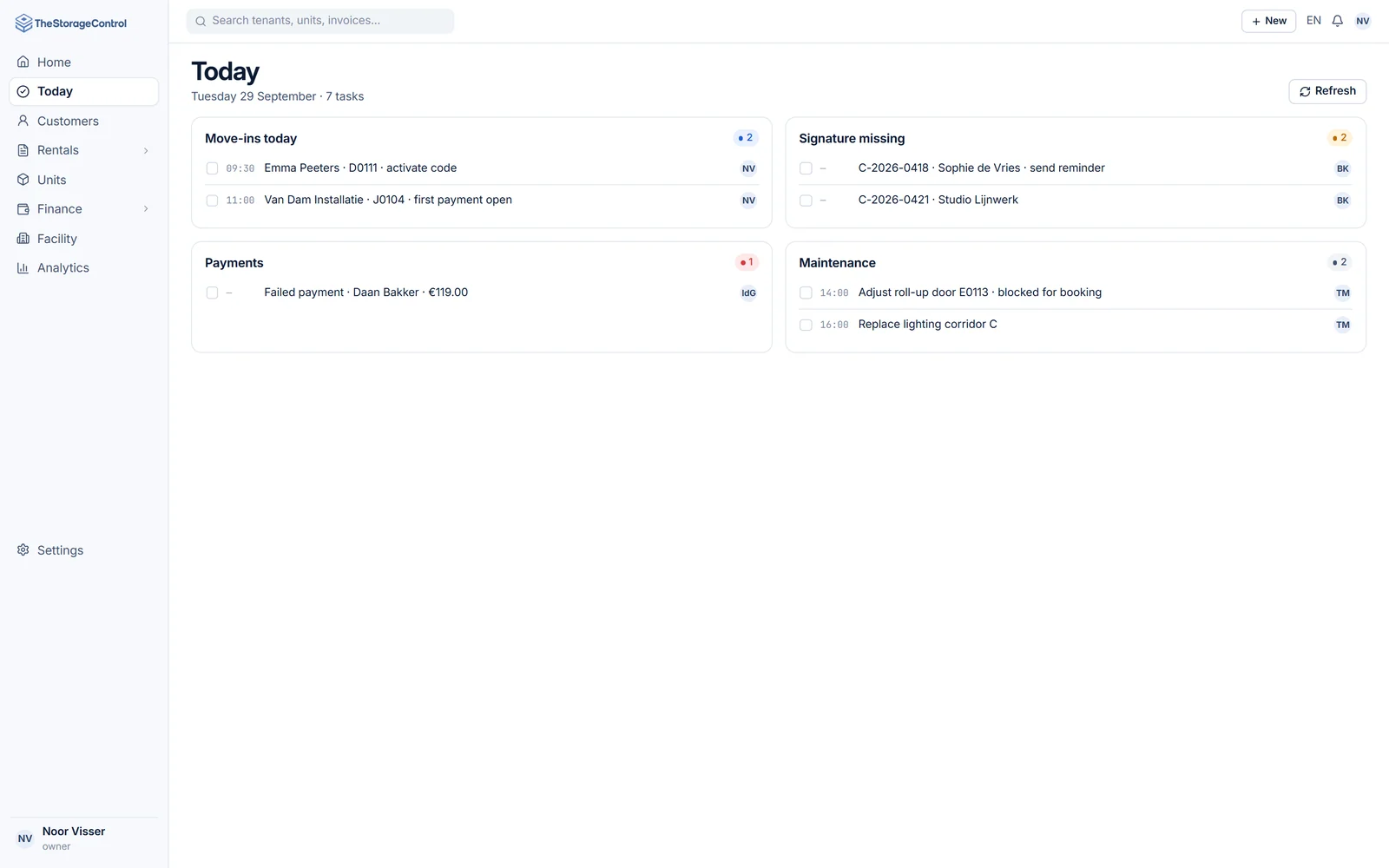Image resolution: width=1389 pixels, height=868 pixels.
Task: Check off C-2026-0418 Sophie de Vries
Action: click(x=806, y=168)
